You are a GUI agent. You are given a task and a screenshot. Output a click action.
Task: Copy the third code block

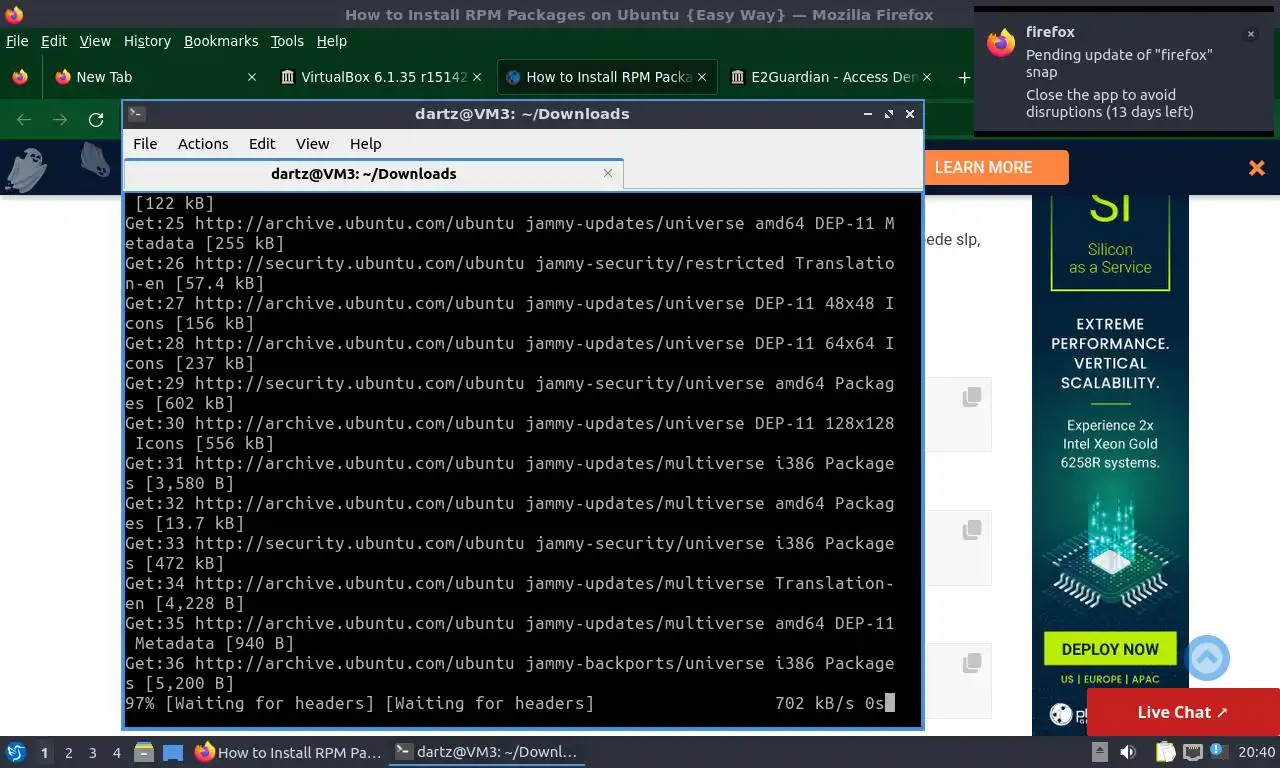coord(971,663)
